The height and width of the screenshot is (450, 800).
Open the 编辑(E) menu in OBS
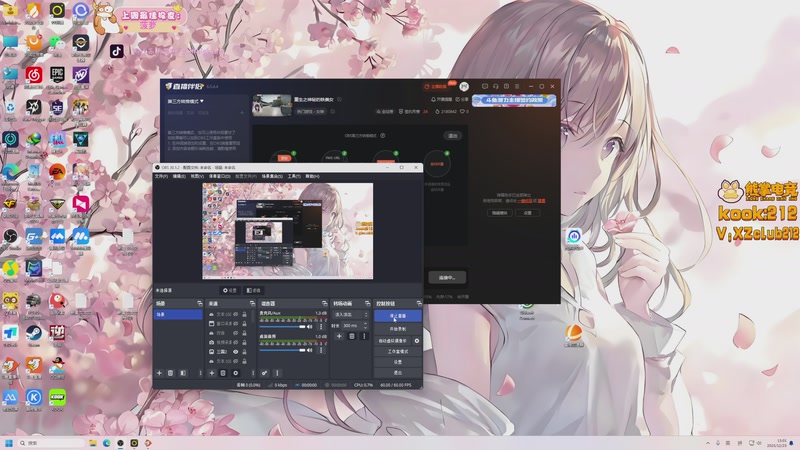(x=179, y=177)
